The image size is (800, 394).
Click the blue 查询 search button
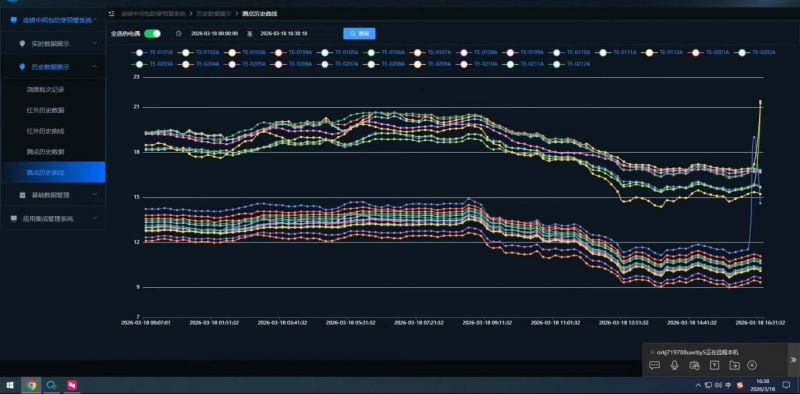(x=359, y=34)
